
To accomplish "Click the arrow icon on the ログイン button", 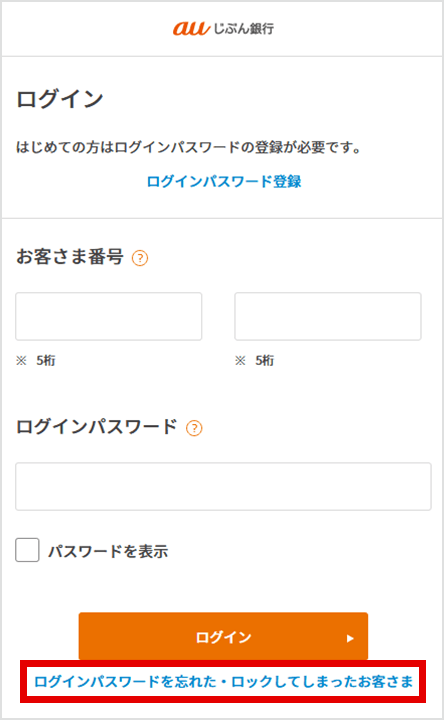I will [350, 638].
